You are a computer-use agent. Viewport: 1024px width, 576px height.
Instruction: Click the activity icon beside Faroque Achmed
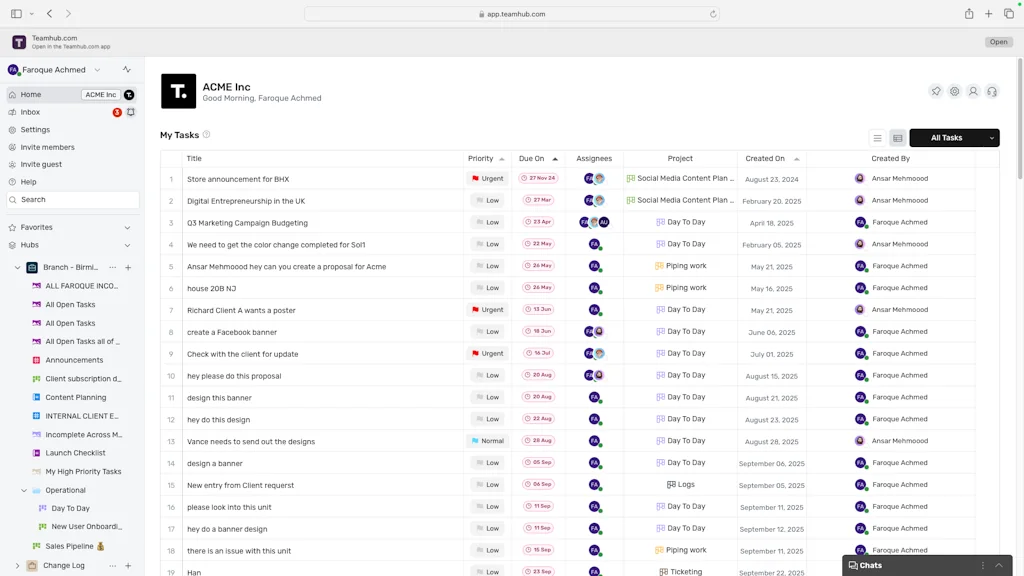(x=126, y=69)
